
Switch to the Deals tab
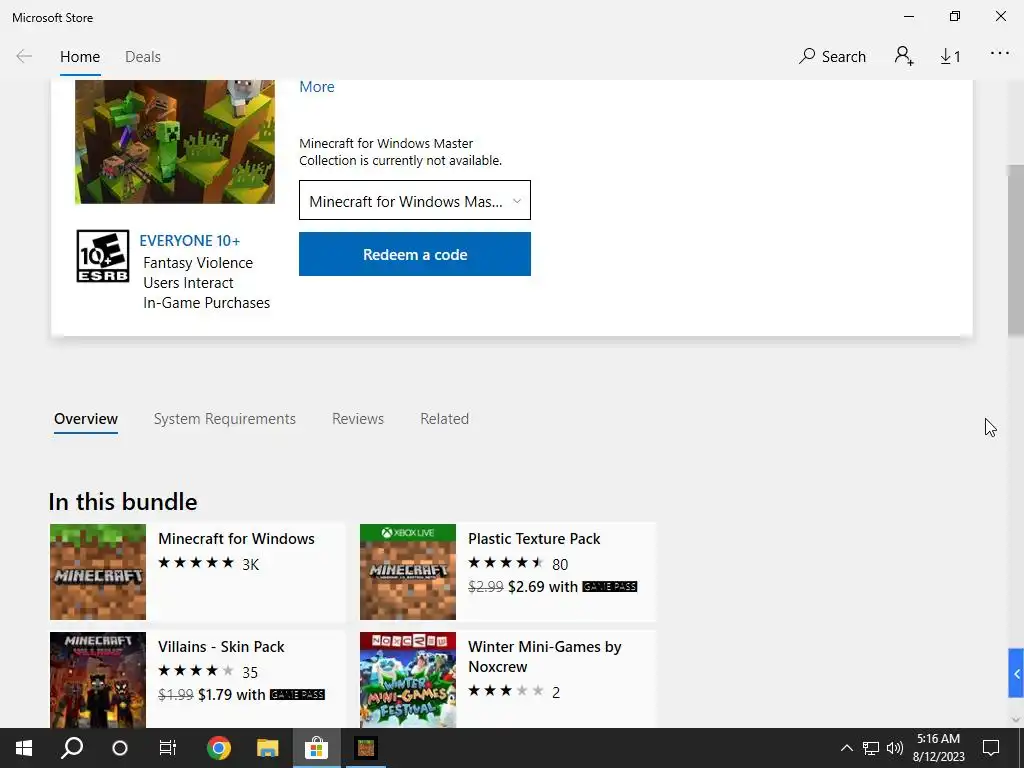143,57
